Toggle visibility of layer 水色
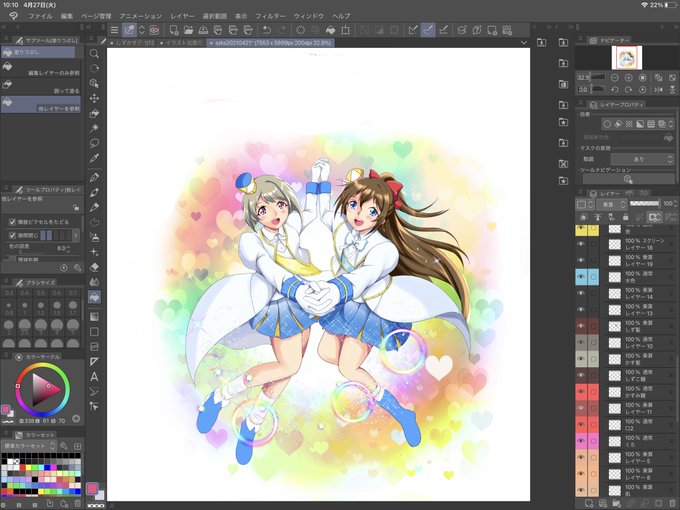The height and width of the screenshot is (510, 680). click(x=581, y=276)
